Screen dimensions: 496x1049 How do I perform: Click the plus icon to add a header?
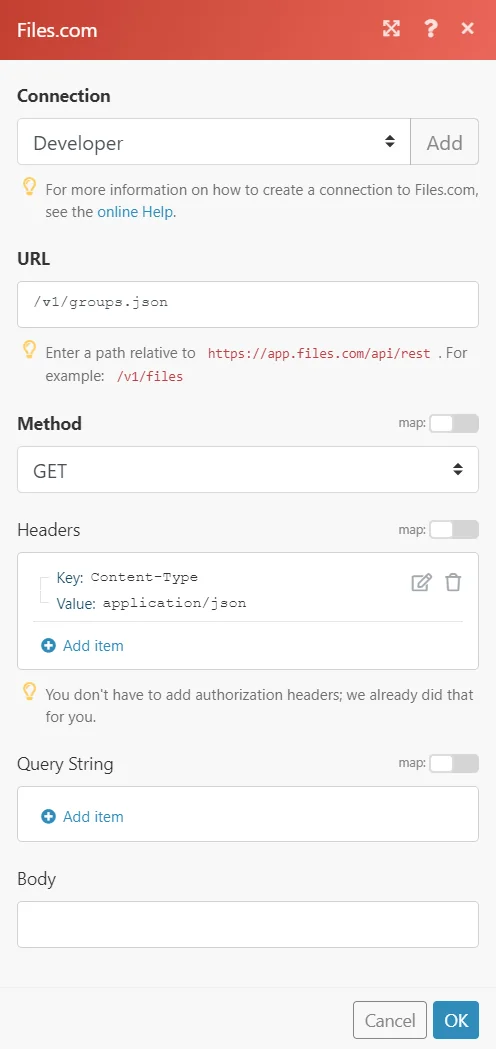48,646
